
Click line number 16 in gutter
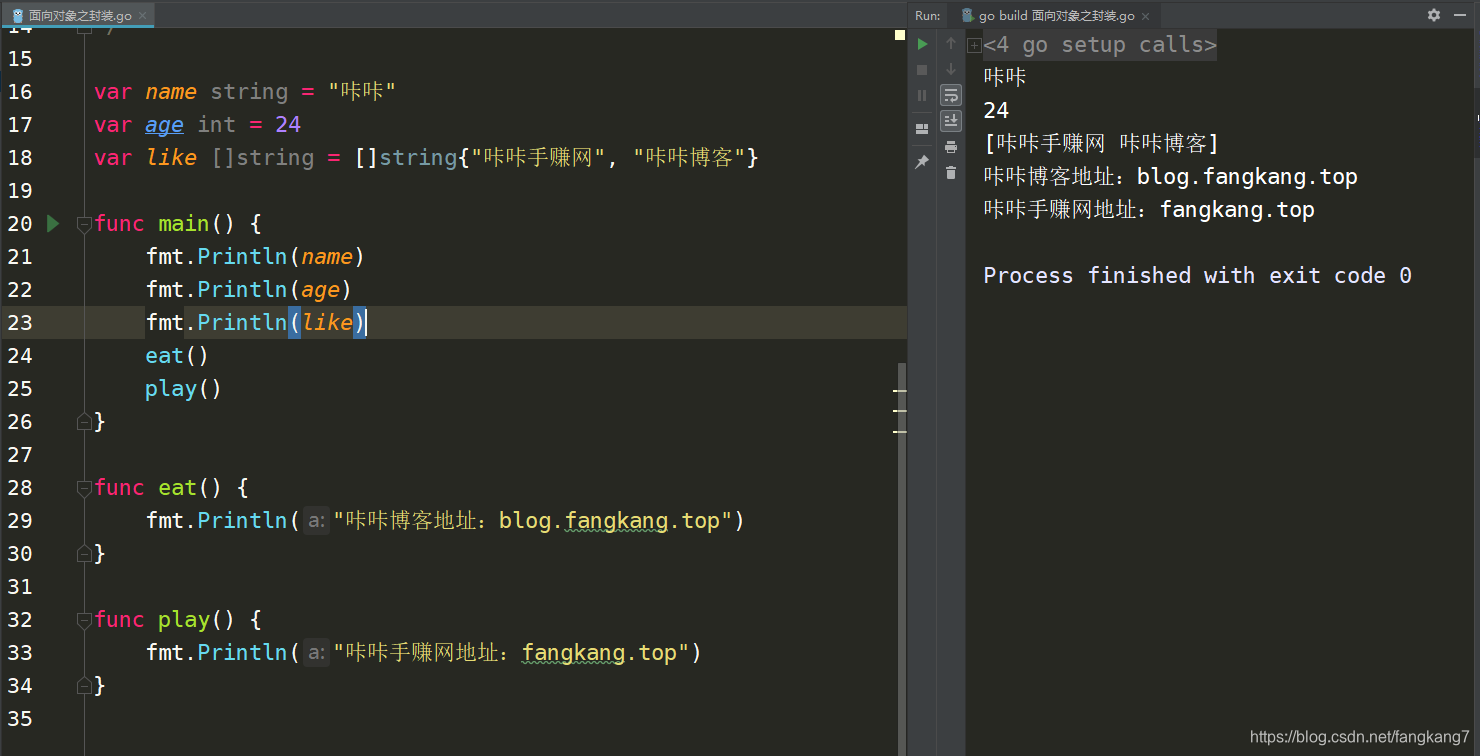[x=20, y=91]
